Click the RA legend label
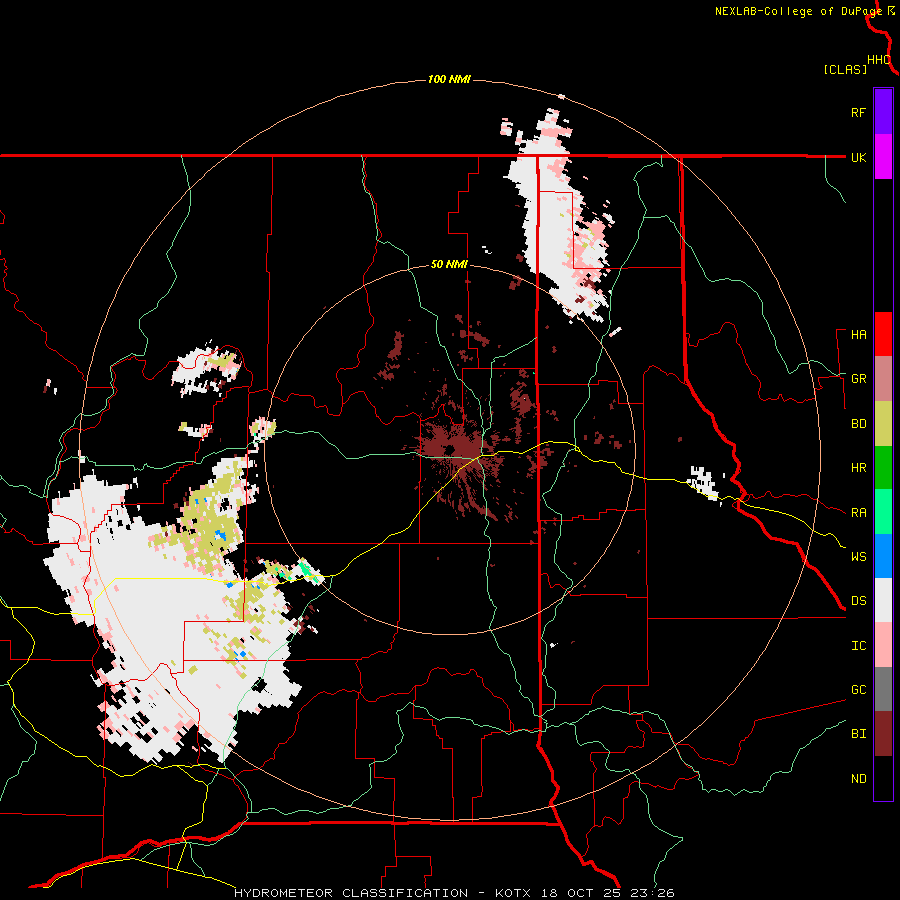This screenshot has width=900, height=900. pos(858,513)
